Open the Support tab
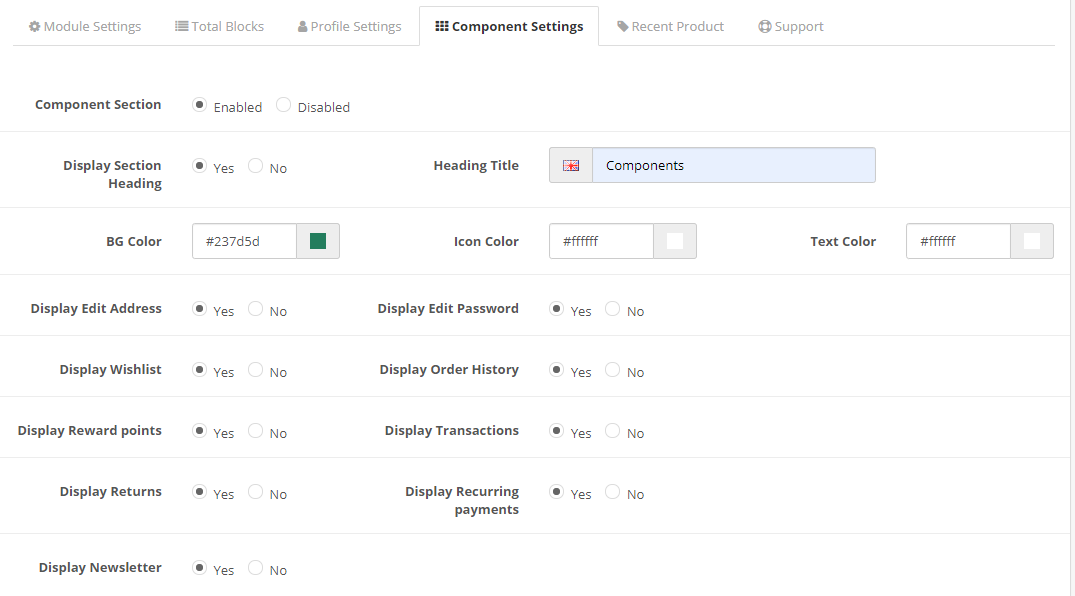This screenshot has height=596, width=1075. [x=791, y=26]
